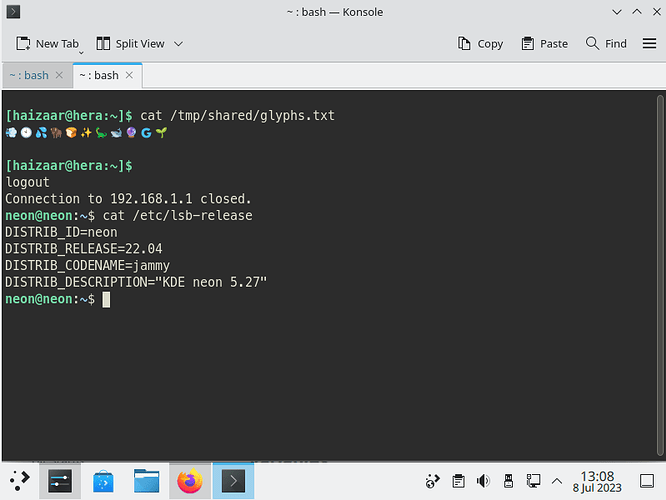Open the hamburger menu
Image resolution: width=666 pixels, height=500 pixels.
pyautogui.click(x=649, y=43)
